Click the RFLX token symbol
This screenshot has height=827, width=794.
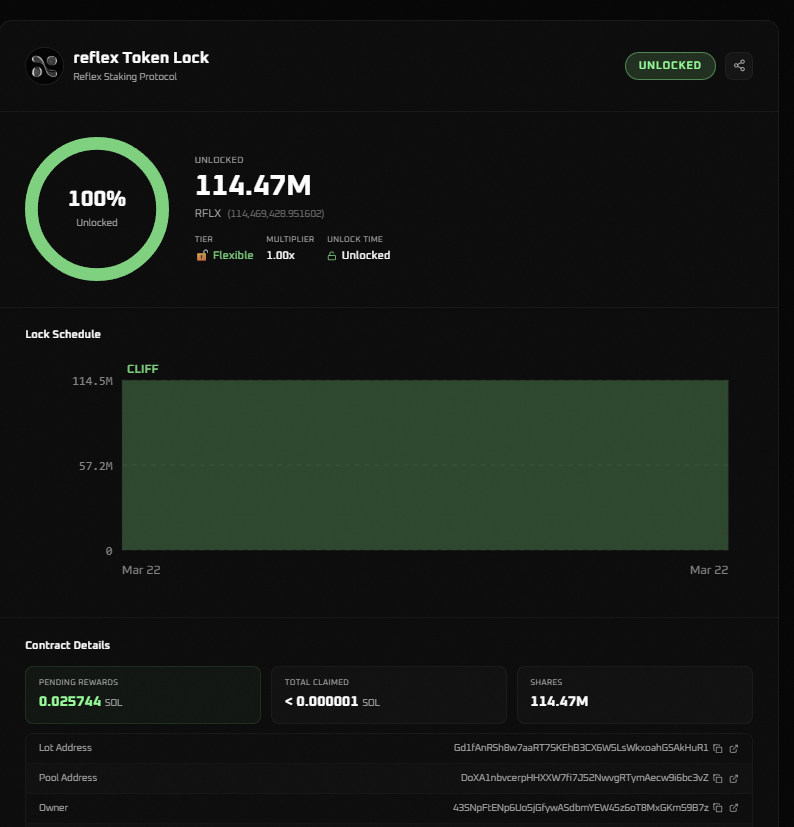coord(208,214)
